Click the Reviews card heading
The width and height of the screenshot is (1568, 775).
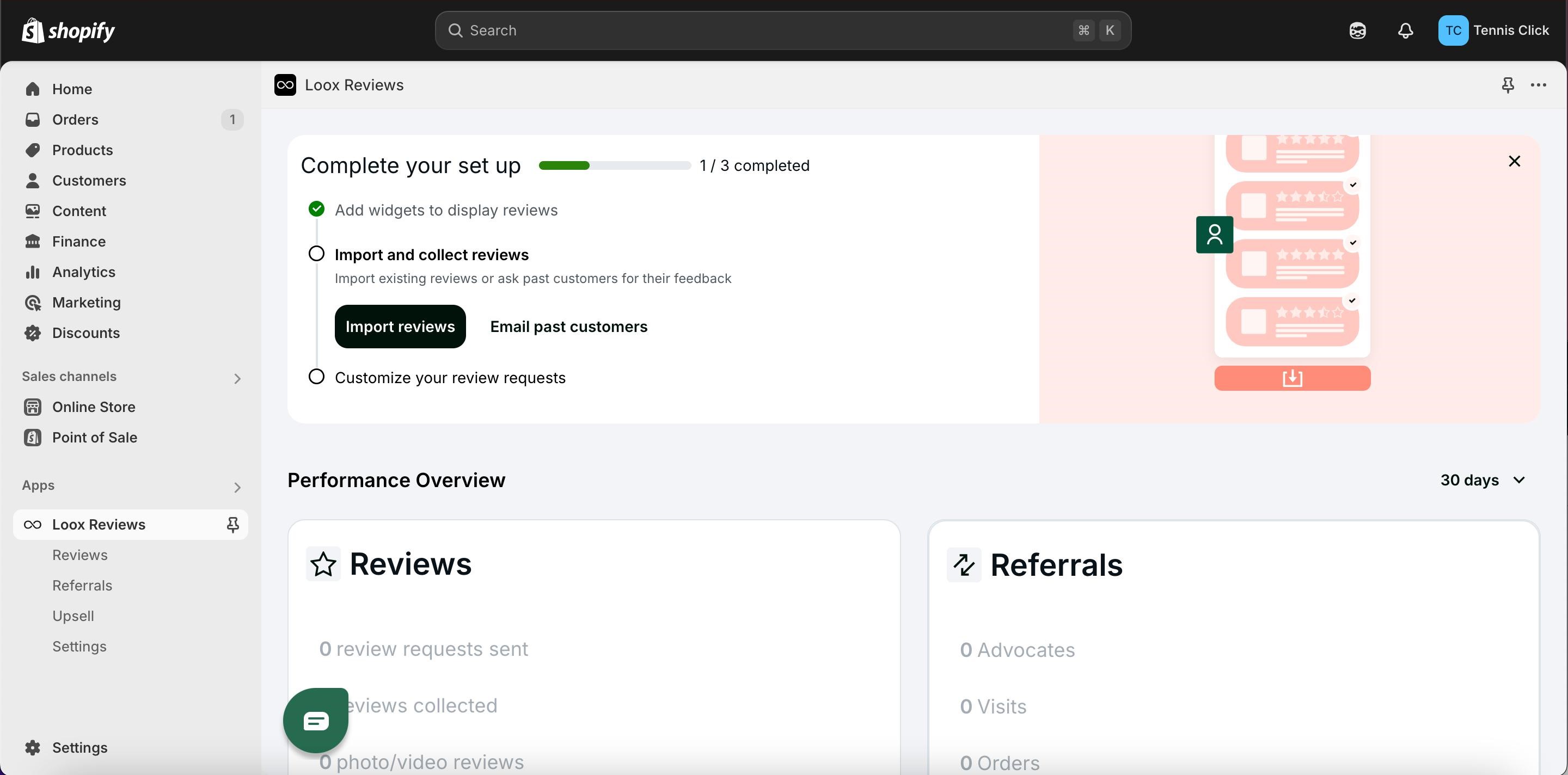tap(411, 564)
